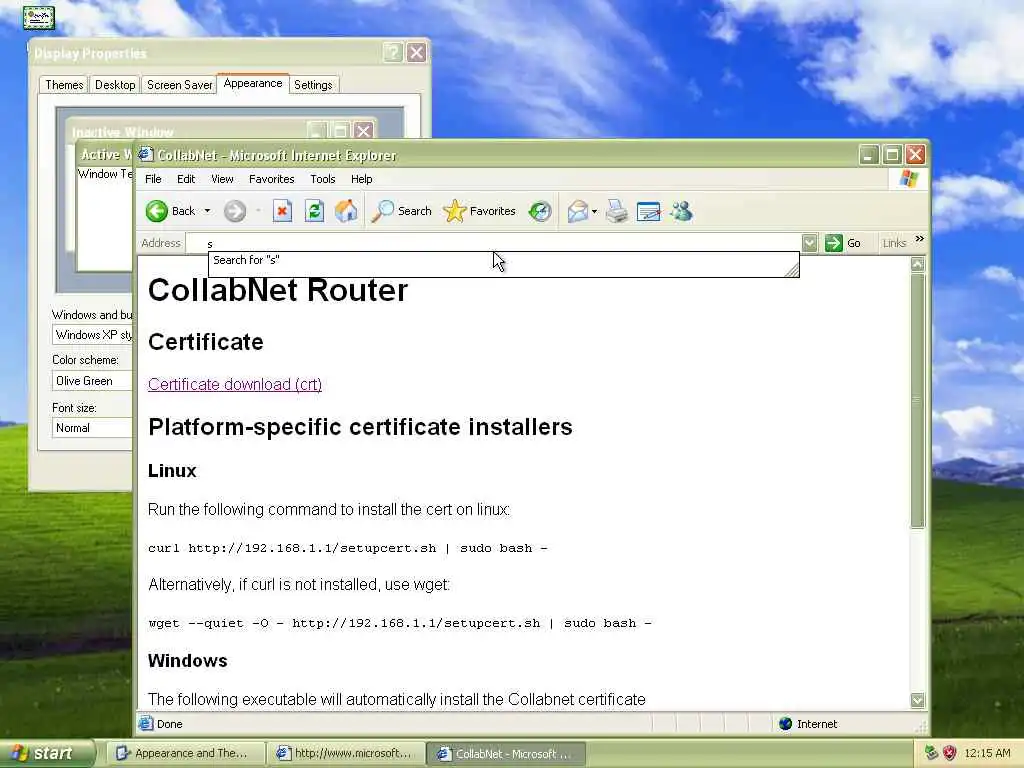Click the network tray icon
This screenshot has height=768, width=1024.
point(932,753)
